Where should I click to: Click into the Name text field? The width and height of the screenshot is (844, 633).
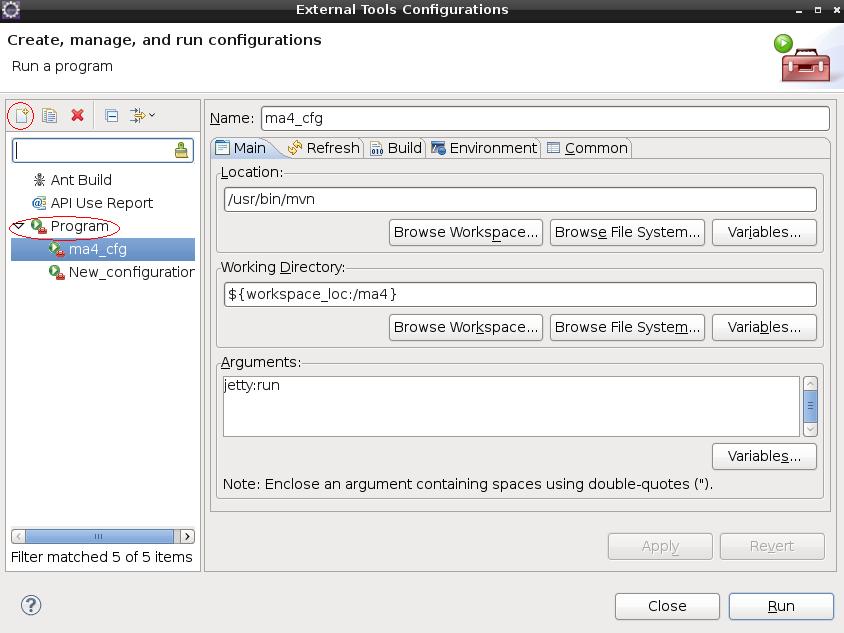tap(544, 118)
